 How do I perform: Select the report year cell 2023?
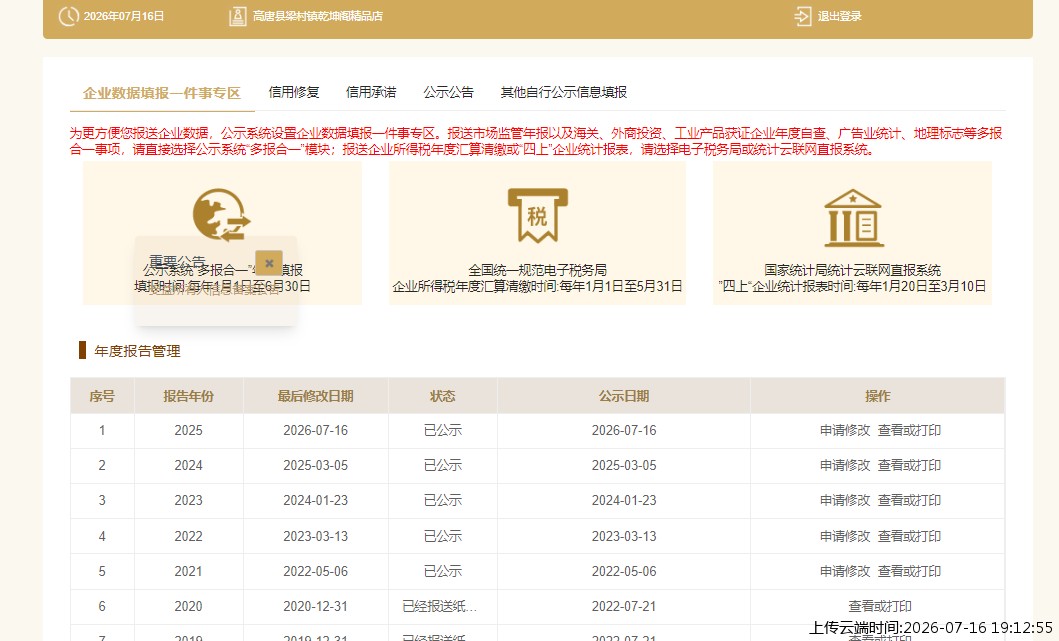188,501
